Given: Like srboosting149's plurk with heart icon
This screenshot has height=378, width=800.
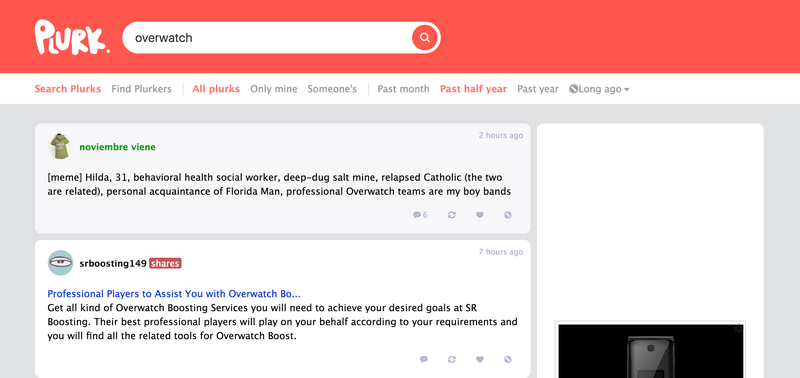Looking at the screenshot, I should coord(480,360).
